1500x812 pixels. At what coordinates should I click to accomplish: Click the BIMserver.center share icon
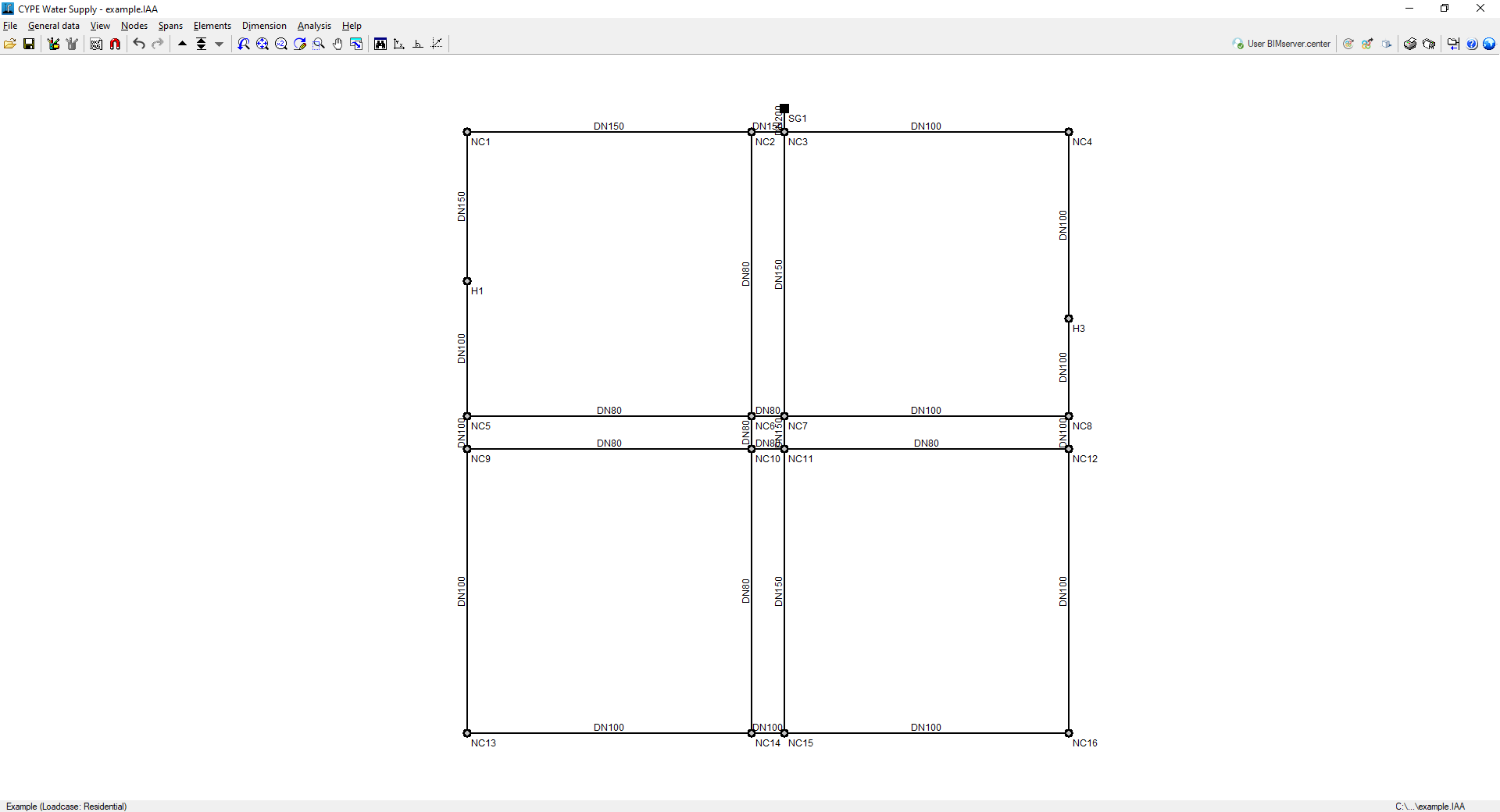1367,44
